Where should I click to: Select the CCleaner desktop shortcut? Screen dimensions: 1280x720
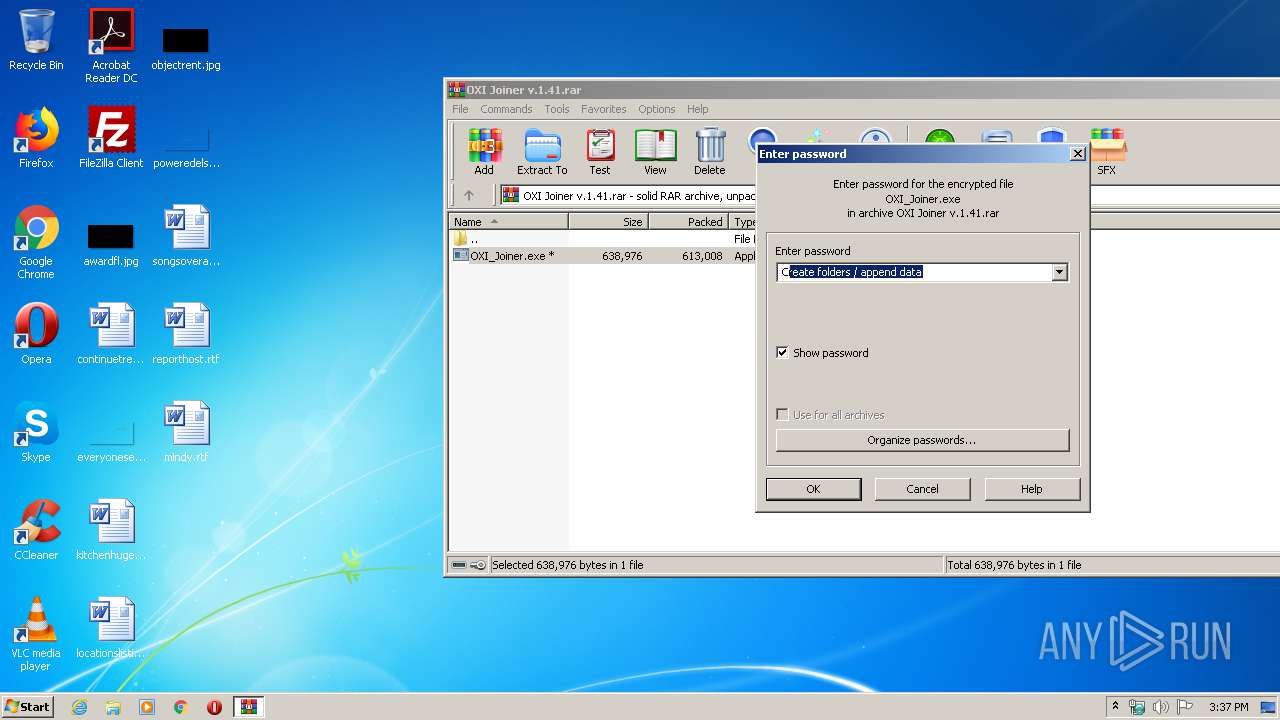click(x=36, y=530)
